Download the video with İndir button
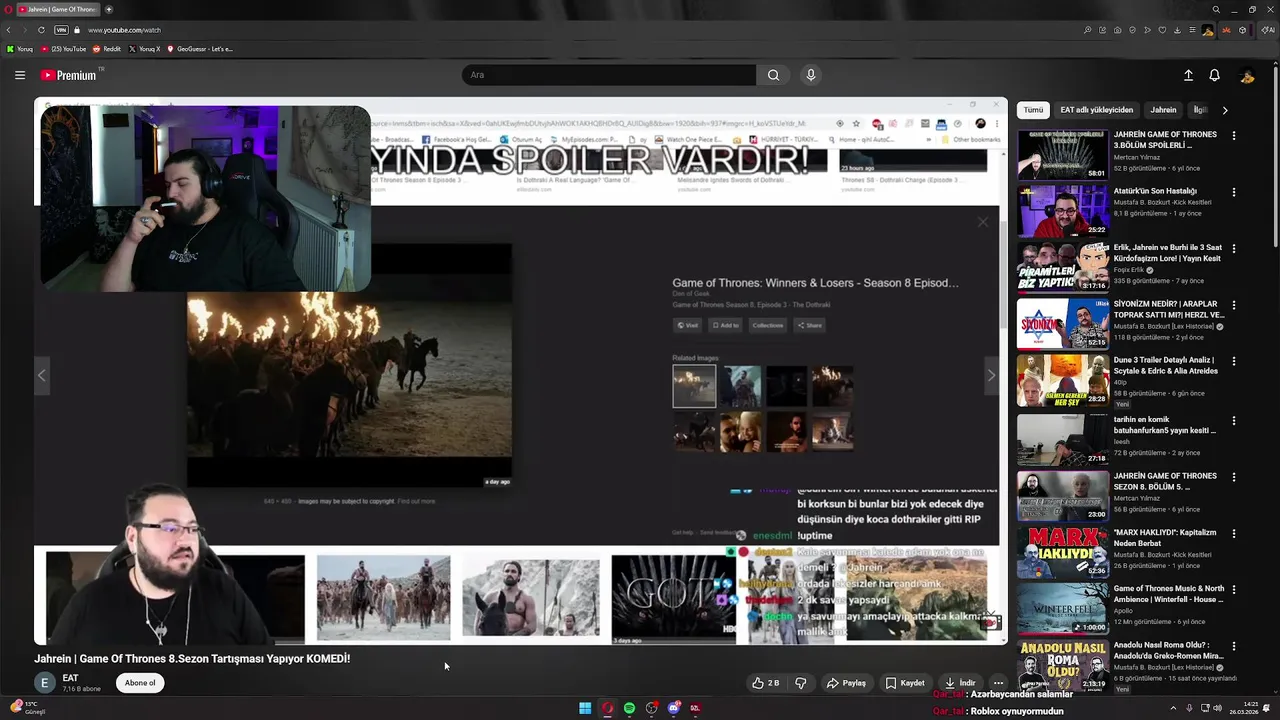 pos(960,683)
